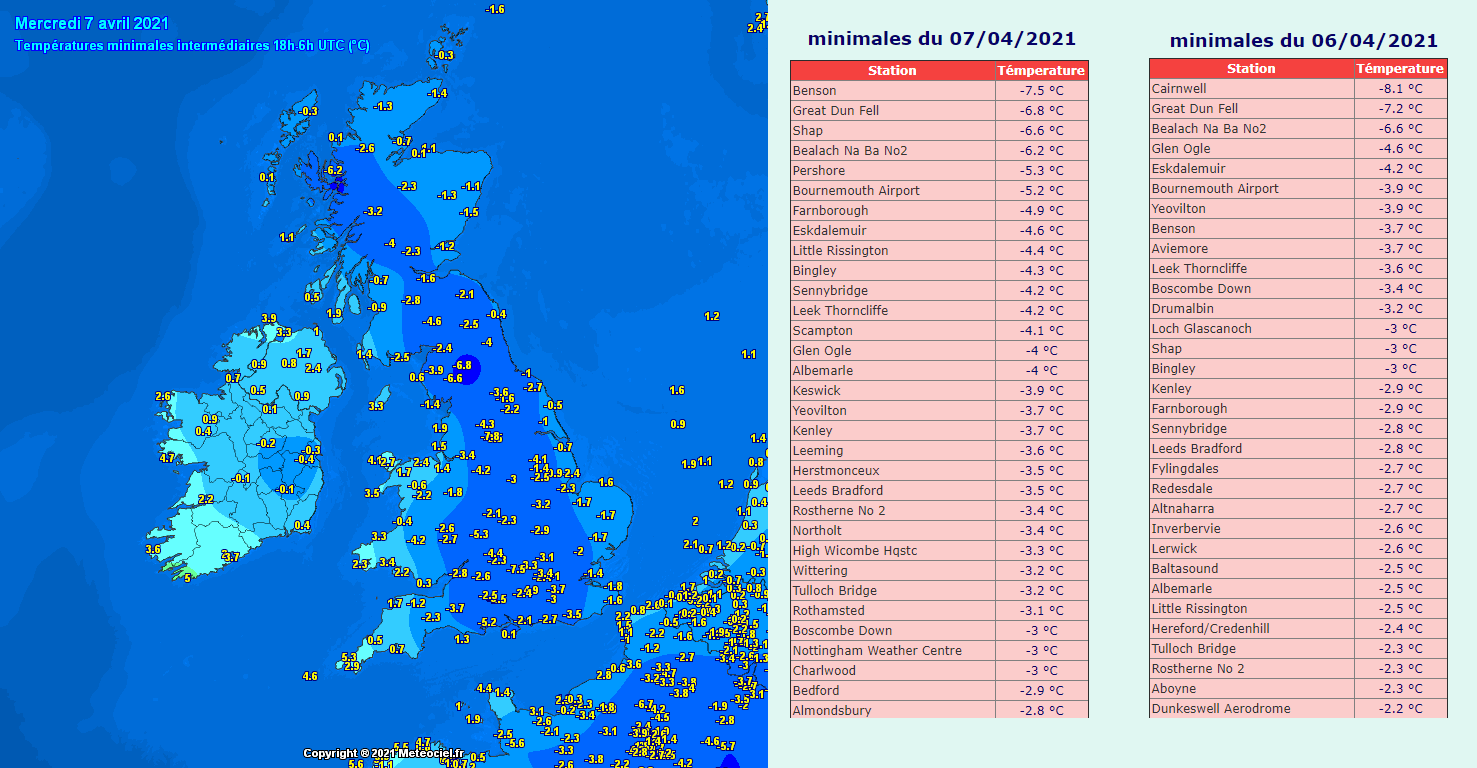
Task: Select the 'Inverbervie' station cell
Action: click(1252, 528)
